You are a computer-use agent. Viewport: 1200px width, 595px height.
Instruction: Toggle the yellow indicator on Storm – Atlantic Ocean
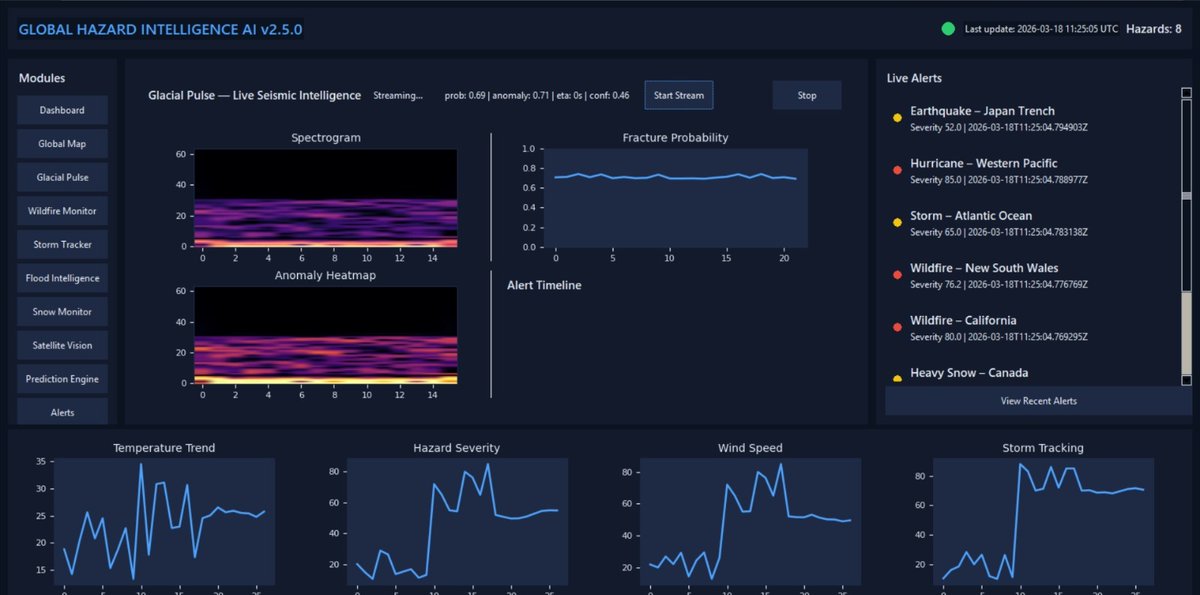click(897, 222)
